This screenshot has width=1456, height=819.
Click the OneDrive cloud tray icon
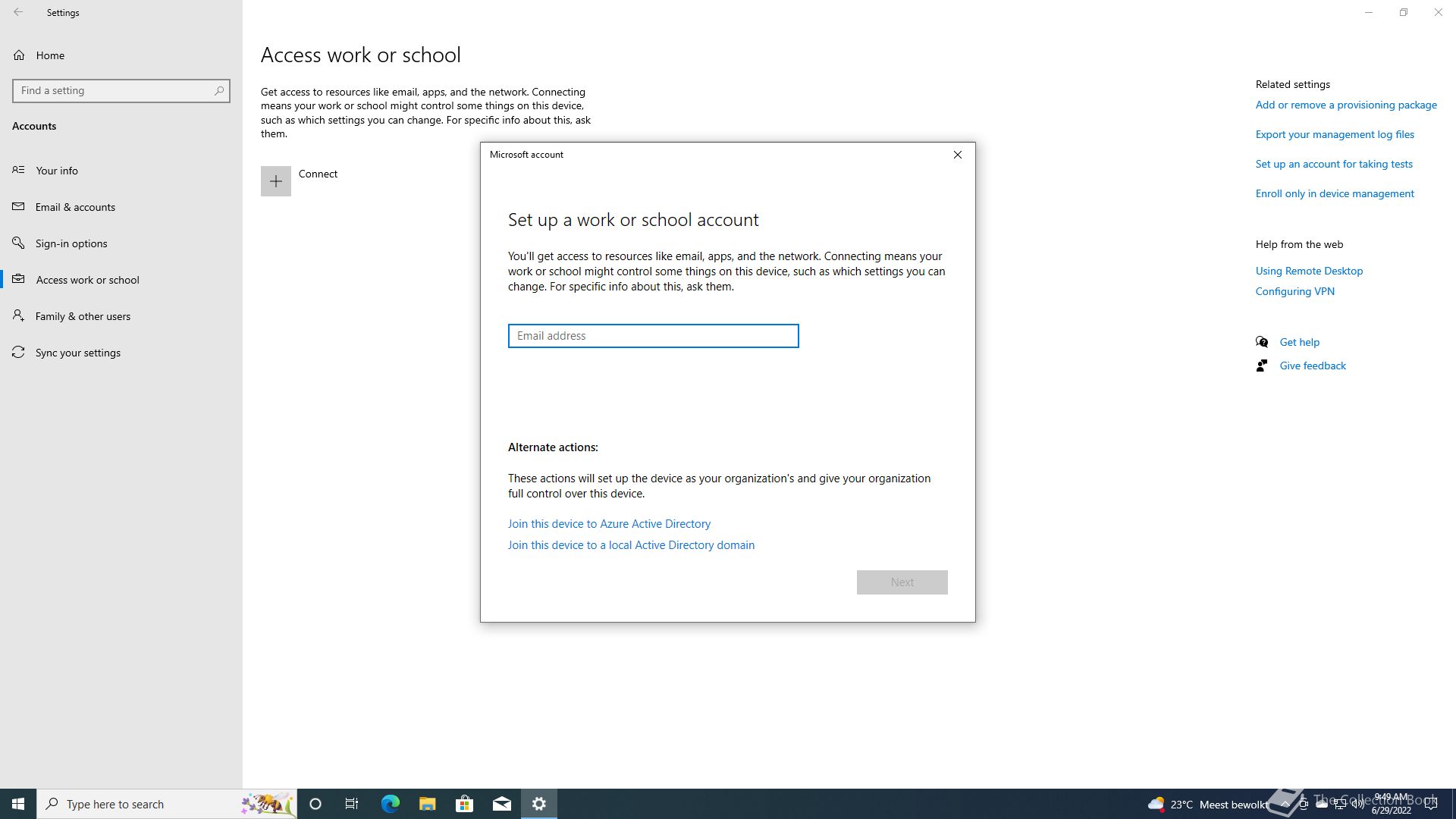click(1321, 804)
